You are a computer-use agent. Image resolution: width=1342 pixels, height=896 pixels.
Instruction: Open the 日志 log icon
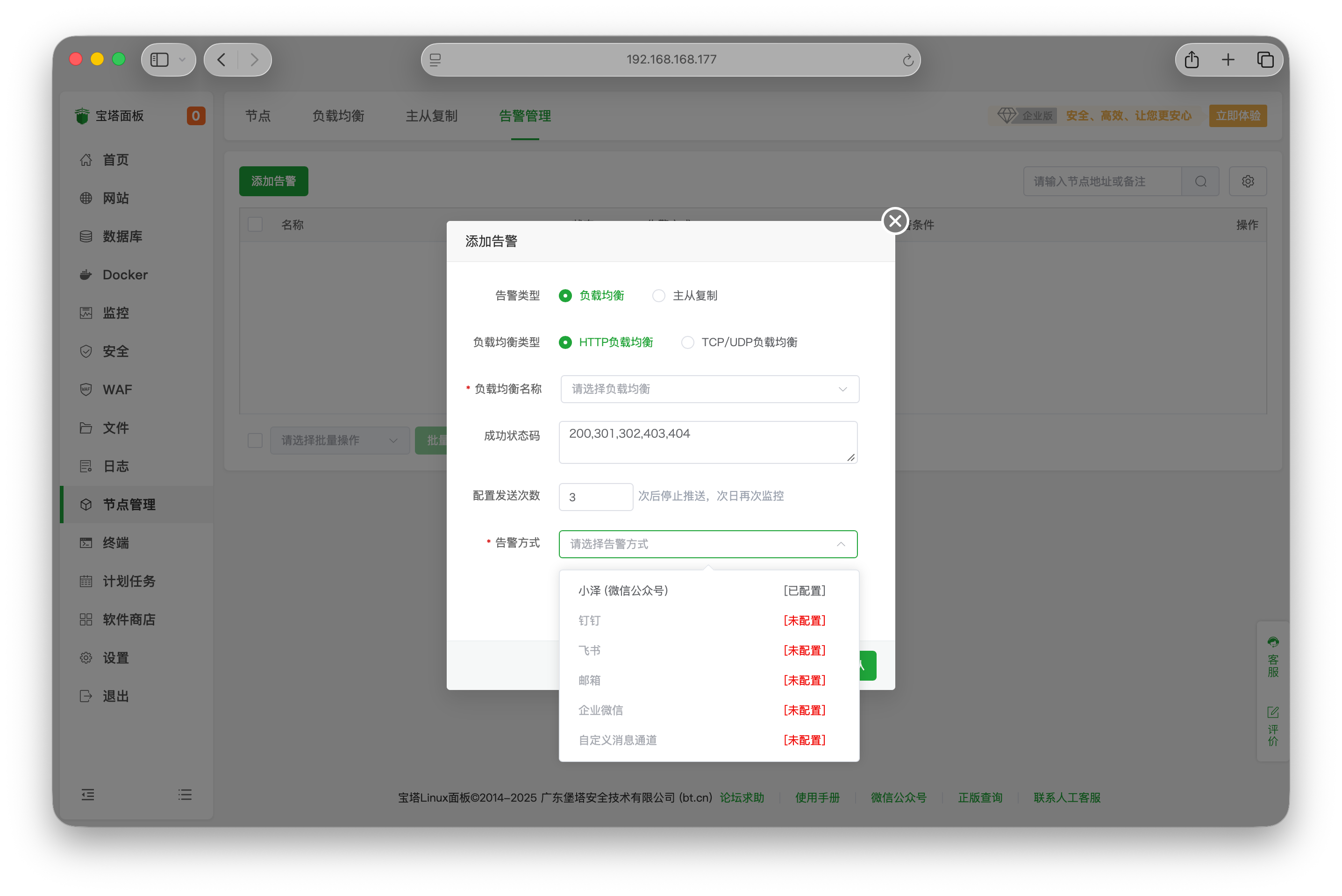pyautogui.click(x=86, y=466)
